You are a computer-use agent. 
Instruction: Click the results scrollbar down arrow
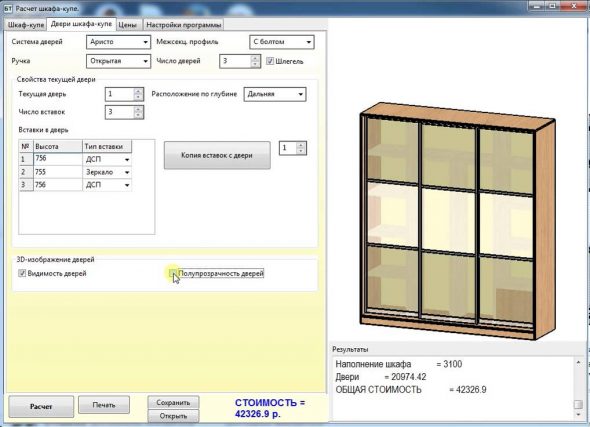coord(578,415)
